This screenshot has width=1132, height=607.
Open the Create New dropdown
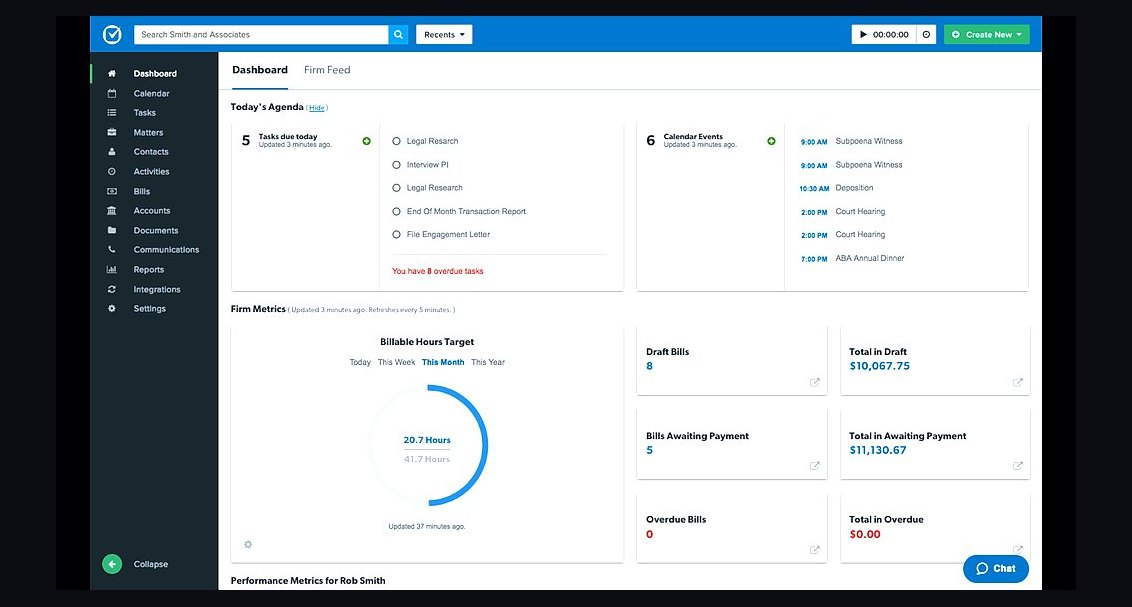[x=986, y=34]
